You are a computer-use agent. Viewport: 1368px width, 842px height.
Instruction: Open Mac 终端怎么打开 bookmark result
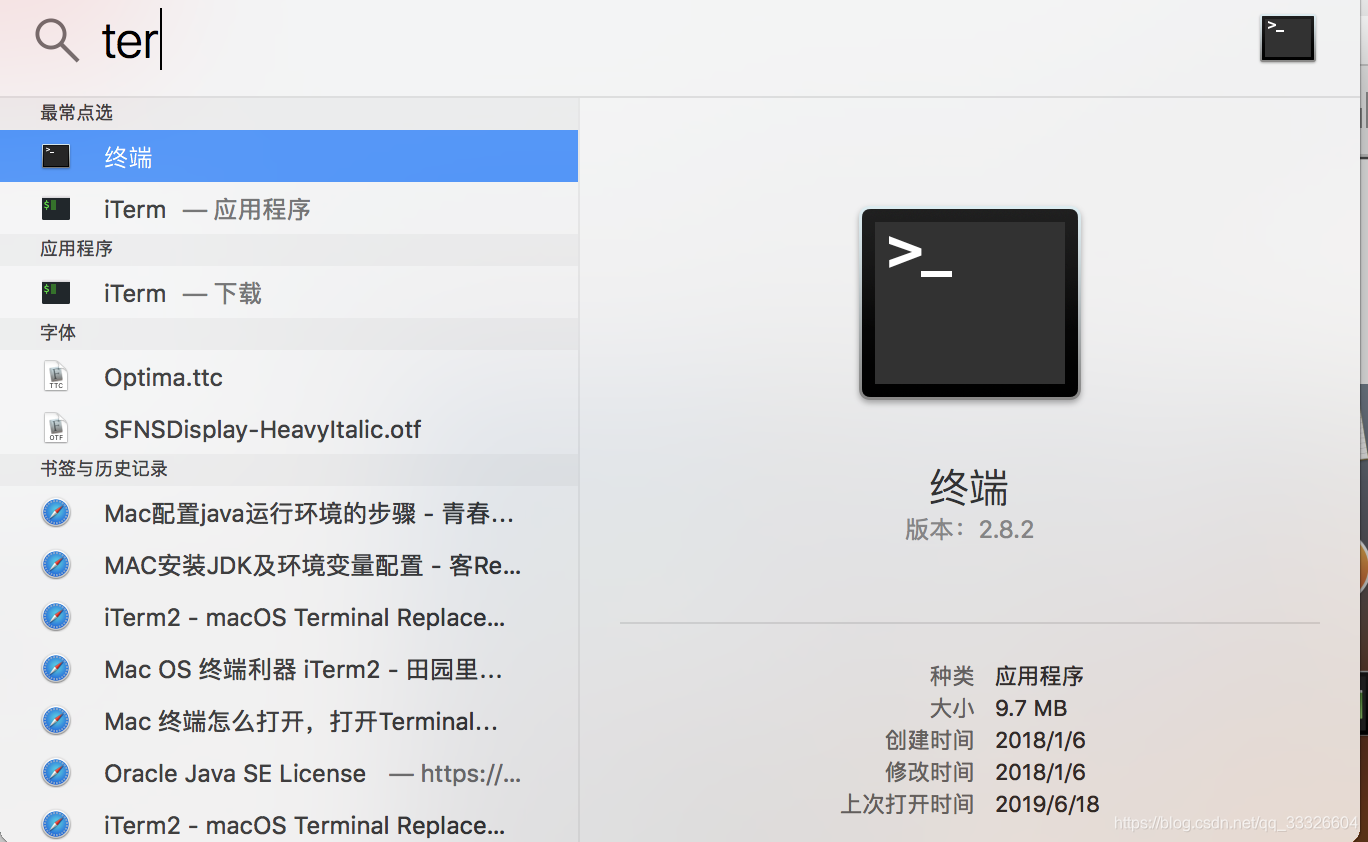[x=289, y=721]
